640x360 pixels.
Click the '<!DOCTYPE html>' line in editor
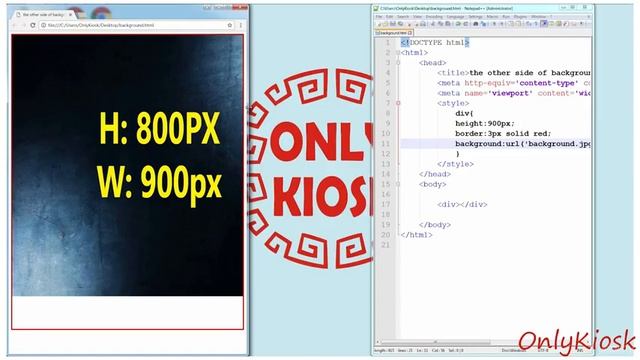click(435, 42)
